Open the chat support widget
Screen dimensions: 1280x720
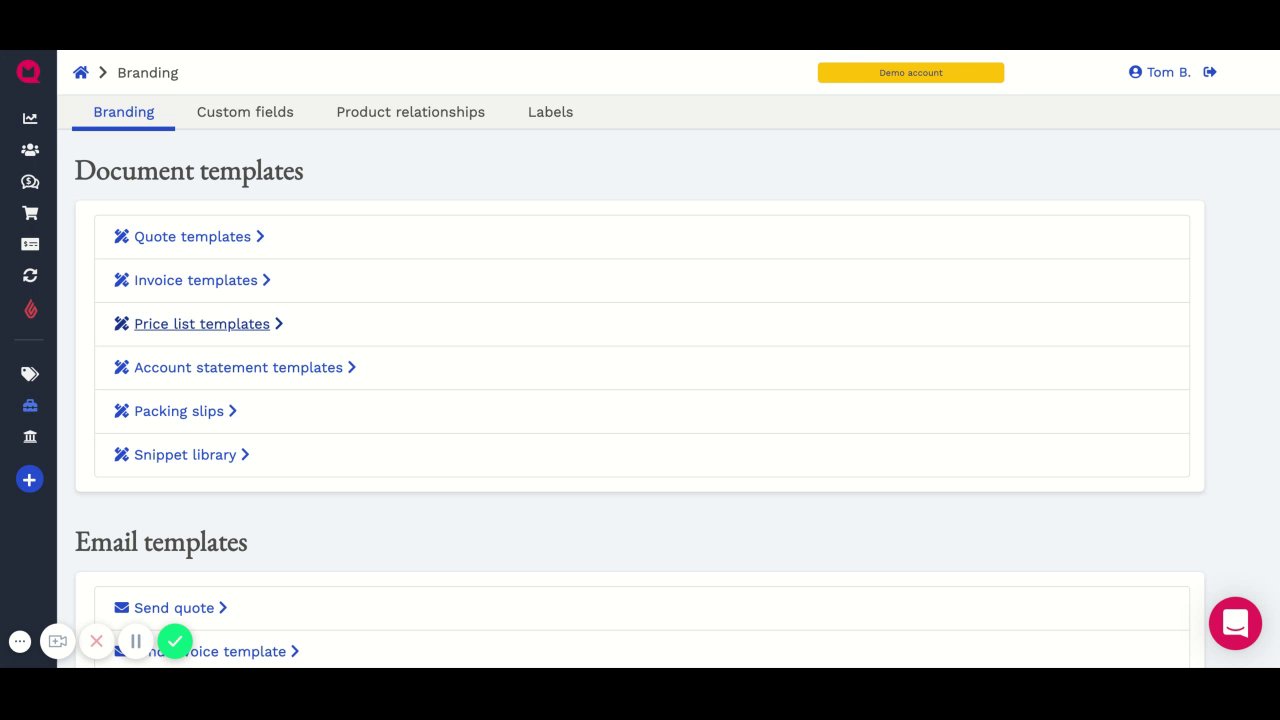(1235, 623)
